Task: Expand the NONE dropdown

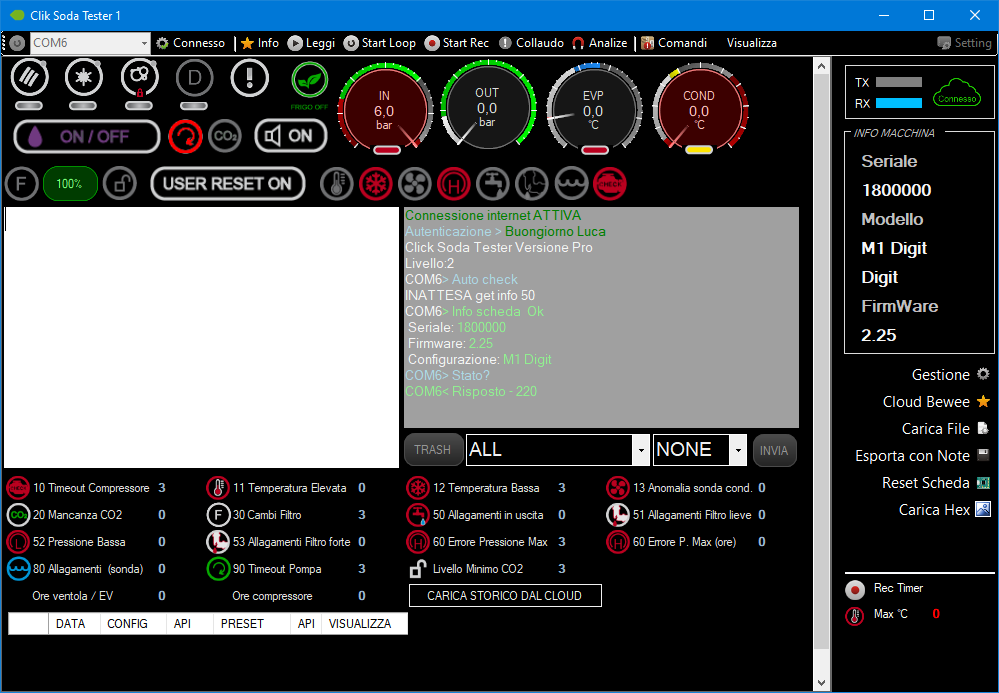Action: pyautogui.click(x=738, y=451)
